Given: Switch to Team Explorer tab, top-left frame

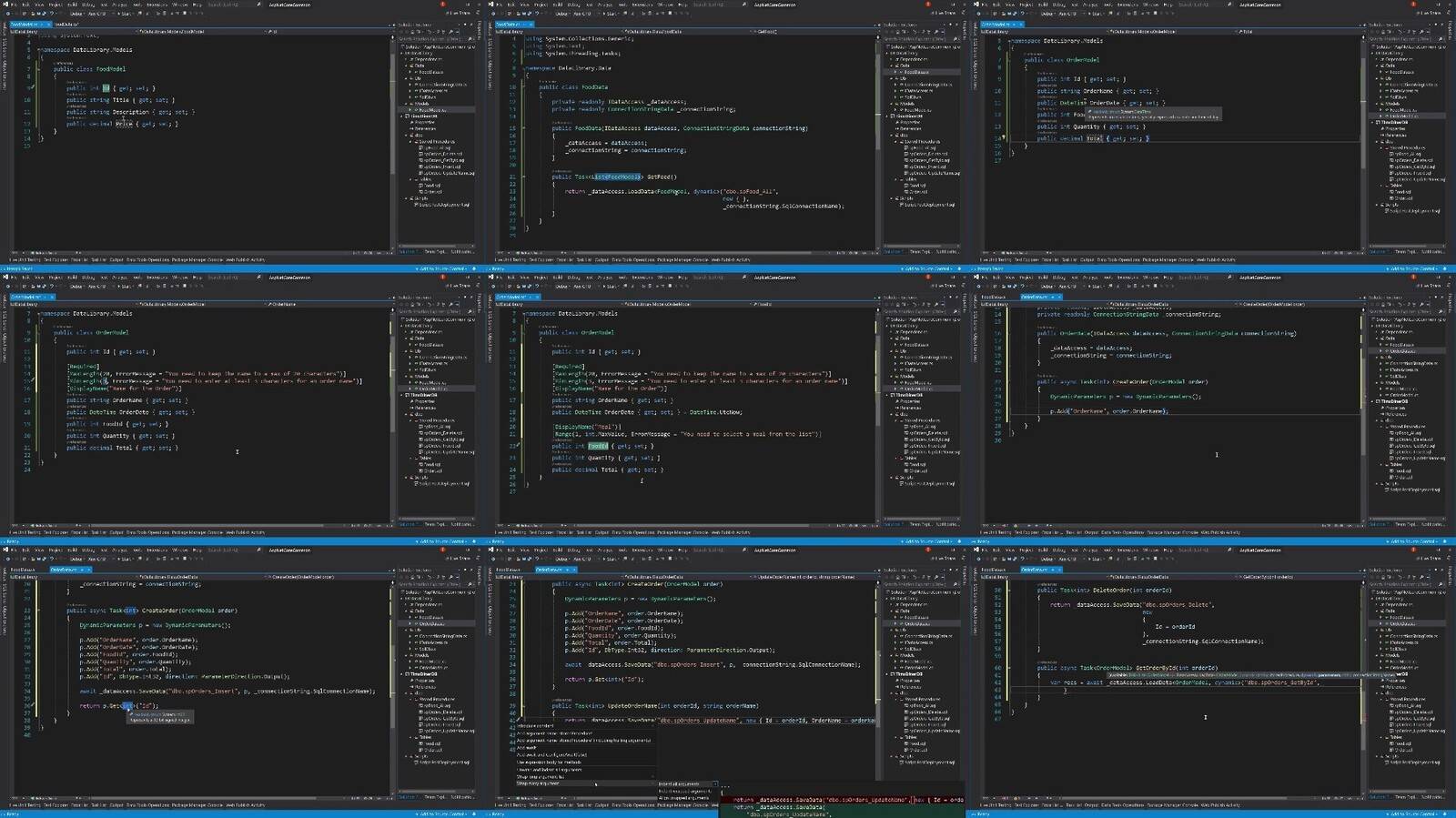Looking at the screenshot, I should 435,251.
